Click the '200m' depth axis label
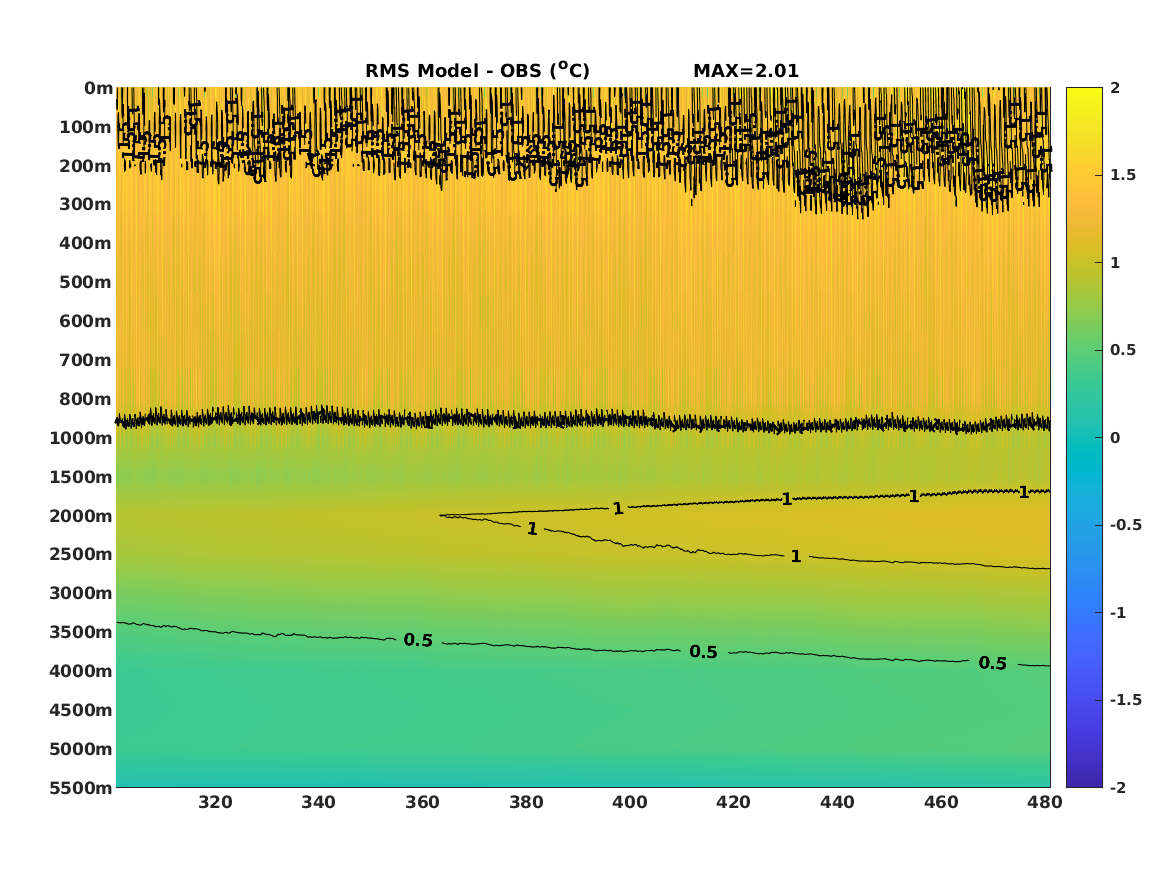The image size is (1167, 875). click(x=86, y=166)
